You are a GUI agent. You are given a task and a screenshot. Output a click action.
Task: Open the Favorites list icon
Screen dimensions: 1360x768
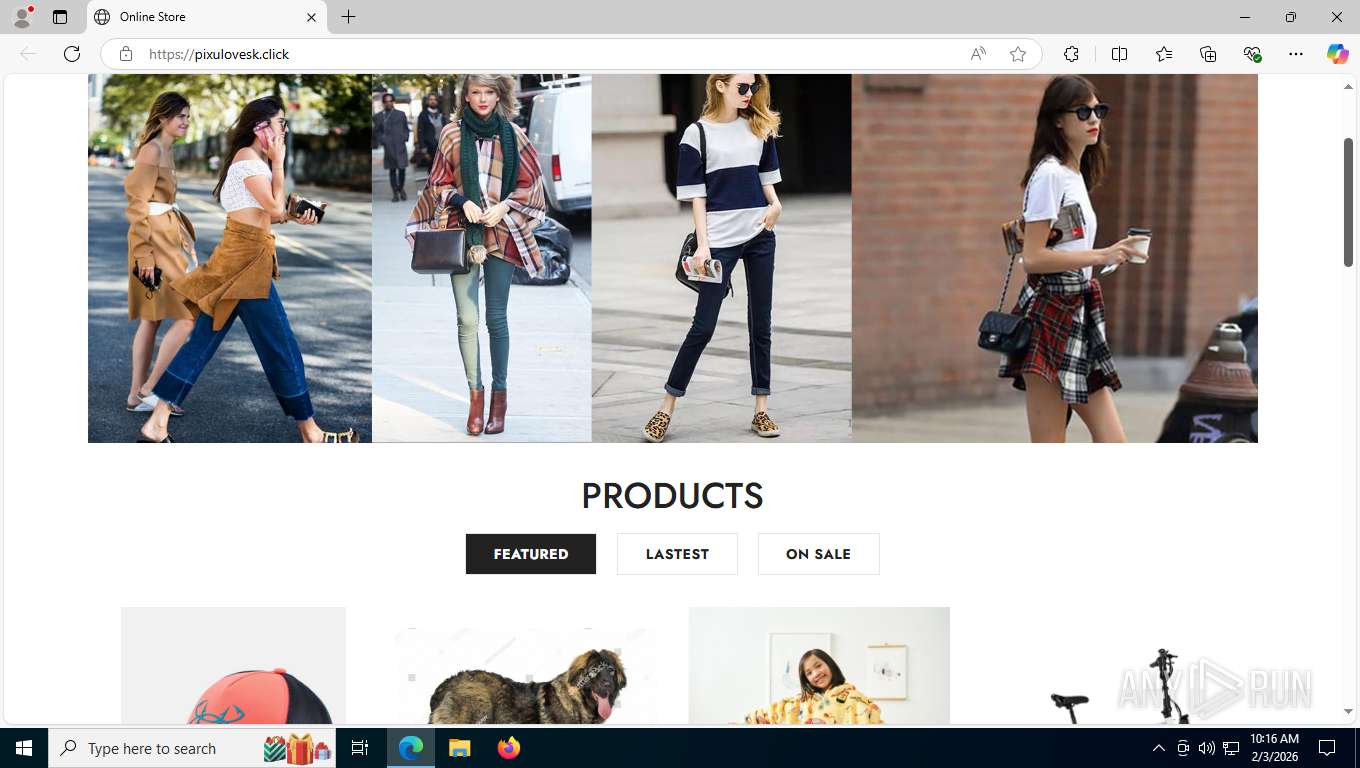point(1164,54)
